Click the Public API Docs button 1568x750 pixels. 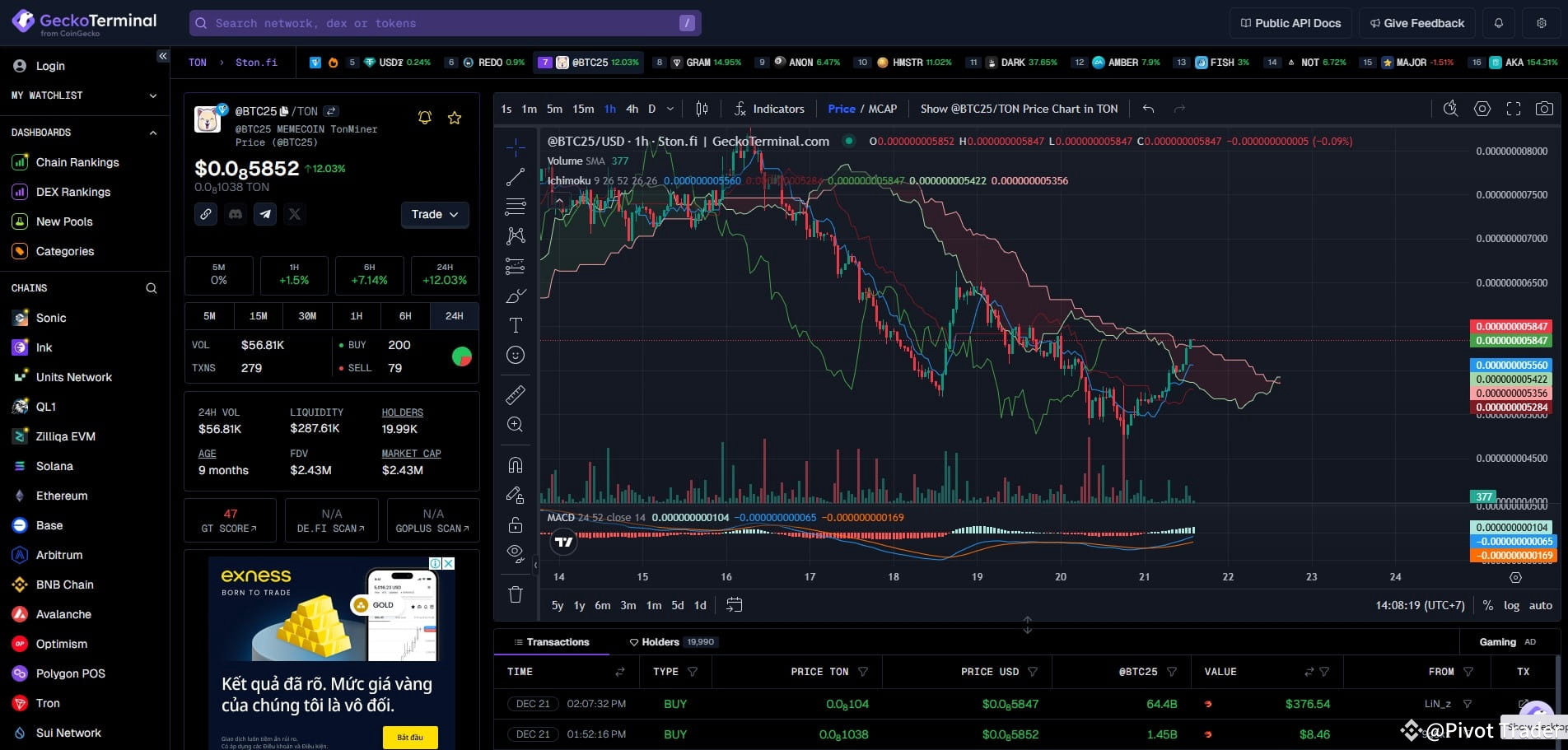1290,23
